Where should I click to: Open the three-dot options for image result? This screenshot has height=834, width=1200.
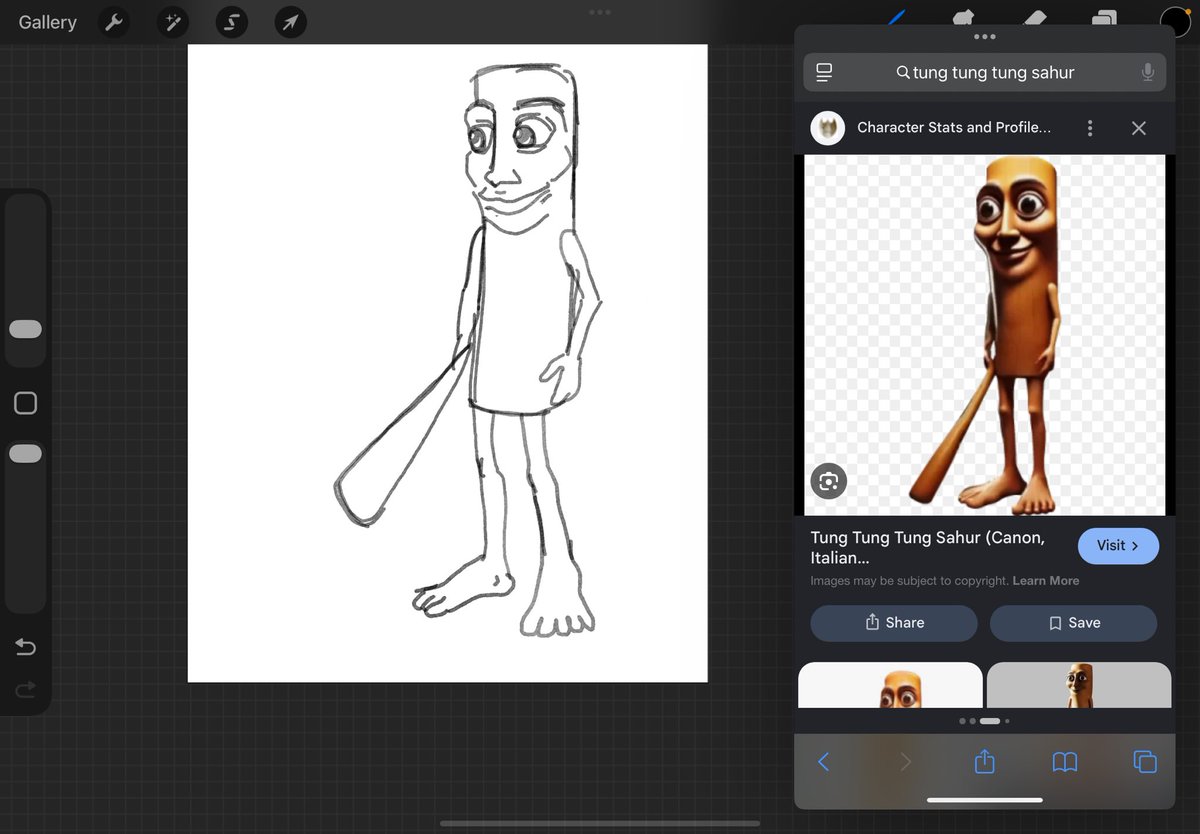[x=1090, y=128]
